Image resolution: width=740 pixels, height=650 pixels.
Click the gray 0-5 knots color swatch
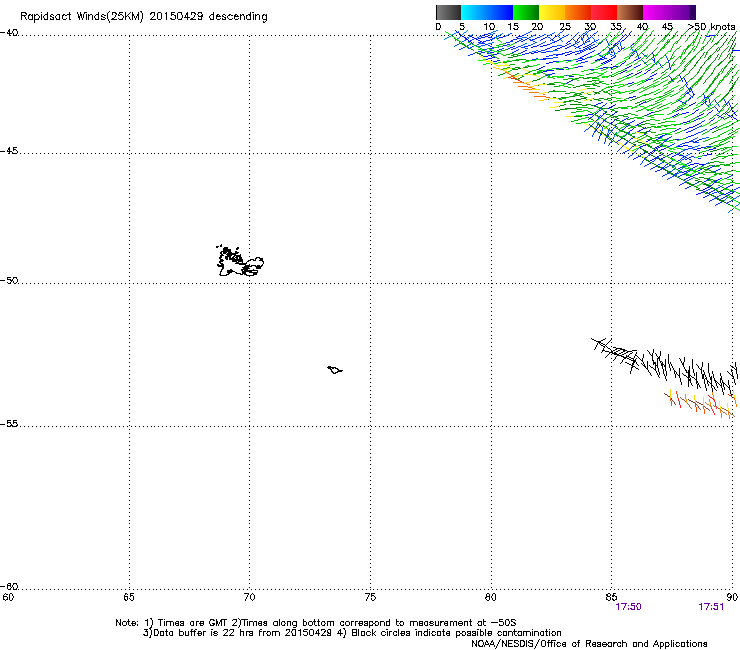[x=448, y=12]
